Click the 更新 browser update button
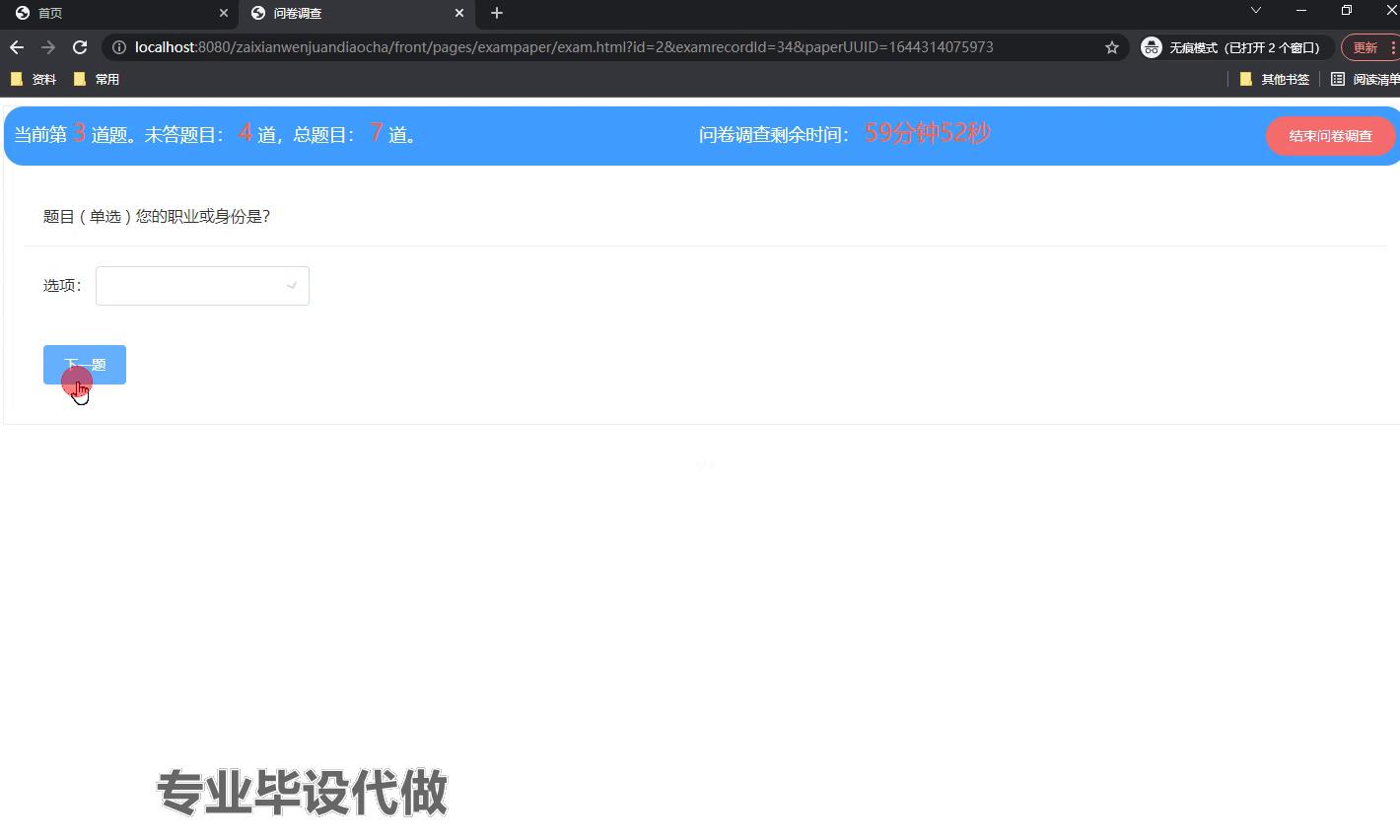 click(x=1365, y=47)
